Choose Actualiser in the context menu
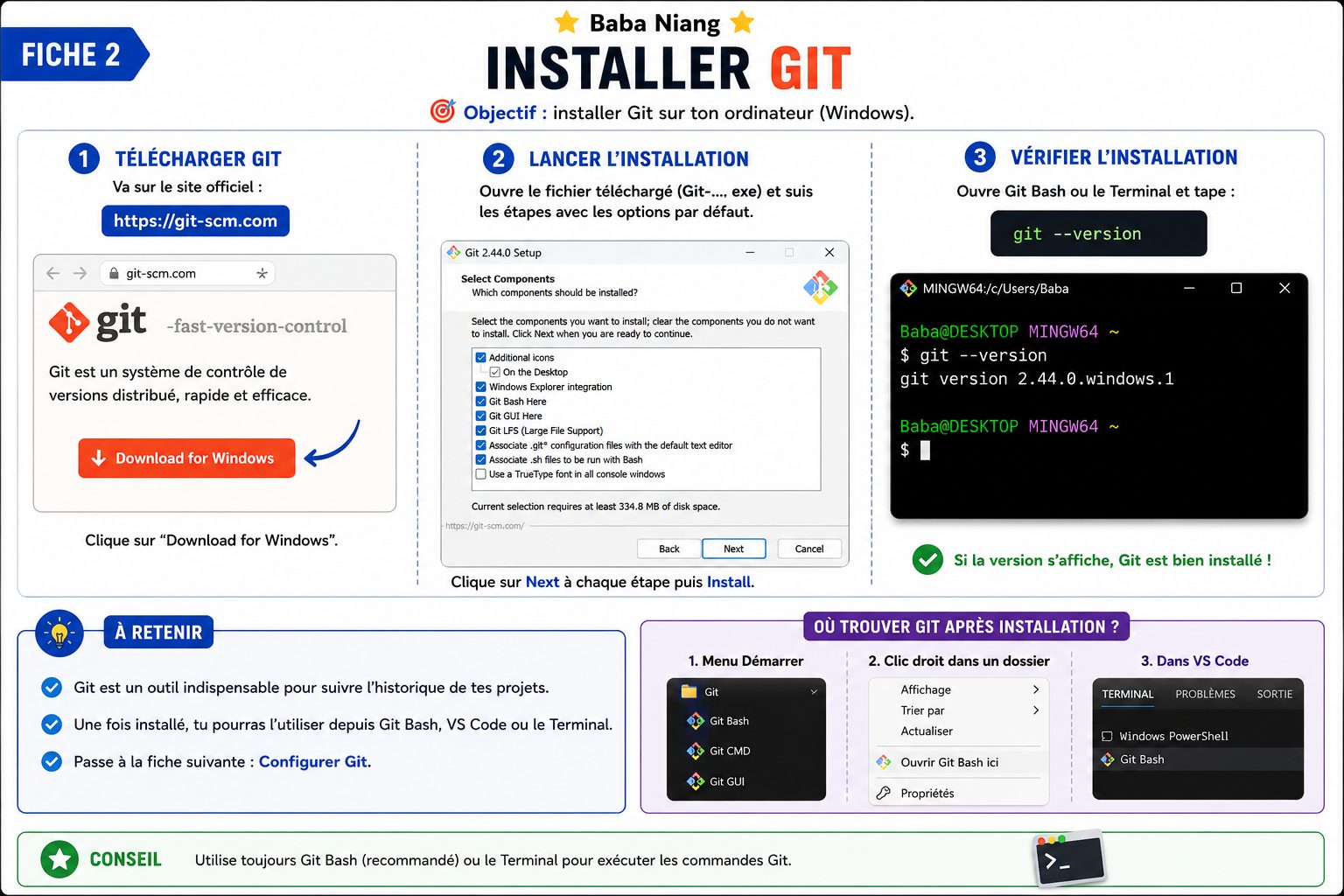Viewport: 1344px width, 896px height. [x=927, y=731]
